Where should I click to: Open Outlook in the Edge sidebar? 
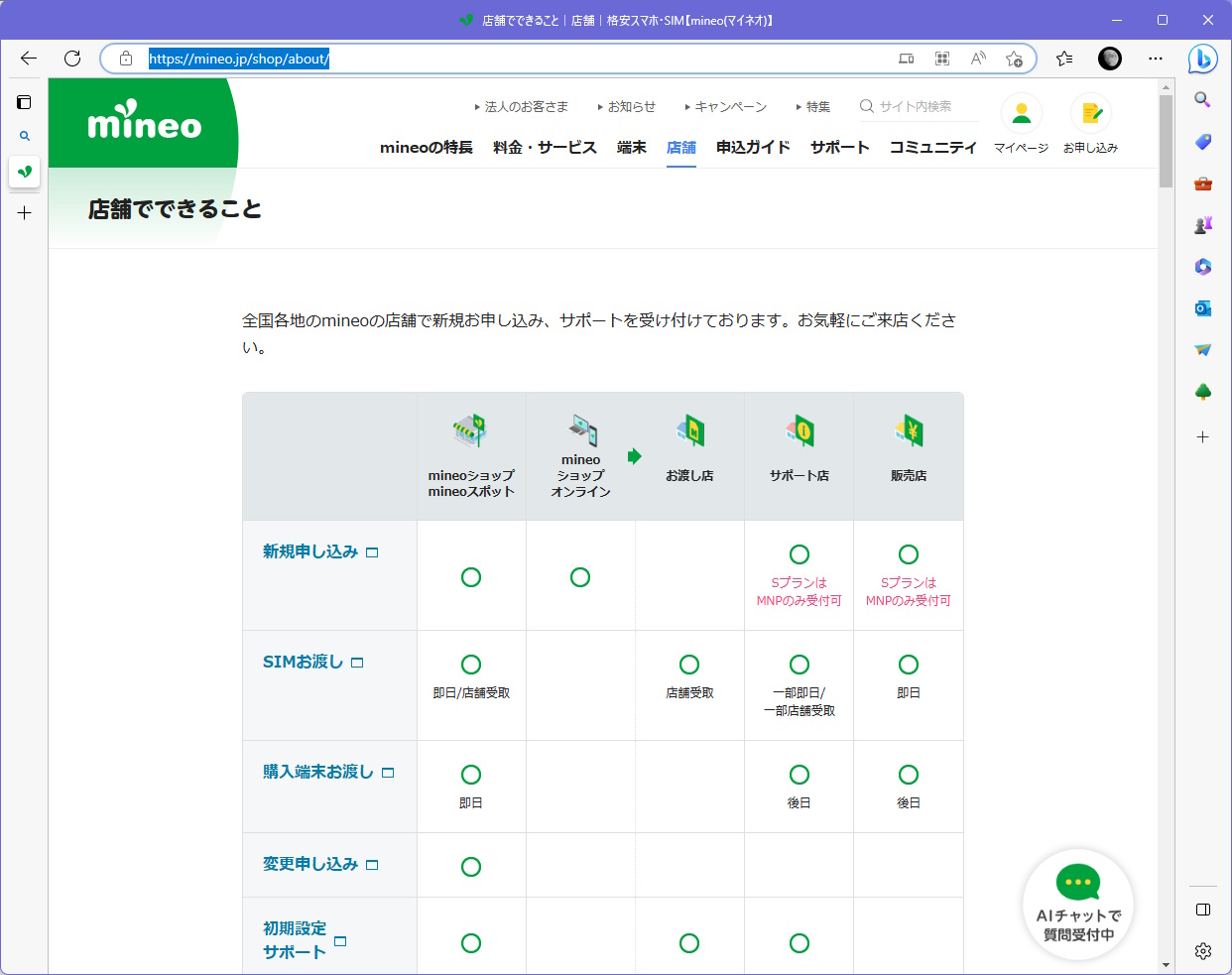pyautogui.click(x=1202, y=308)
